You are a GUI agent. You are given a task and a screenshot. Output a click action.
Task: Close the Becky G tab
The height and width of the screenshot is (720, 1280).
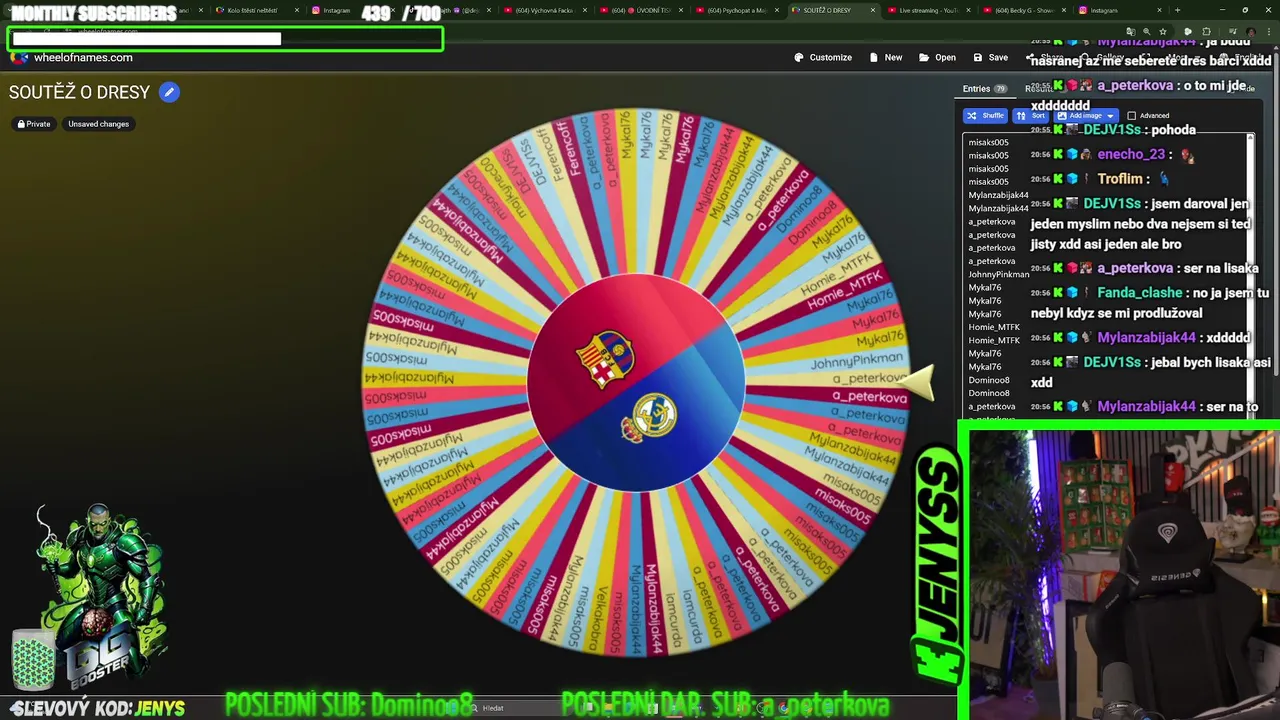1064,10
